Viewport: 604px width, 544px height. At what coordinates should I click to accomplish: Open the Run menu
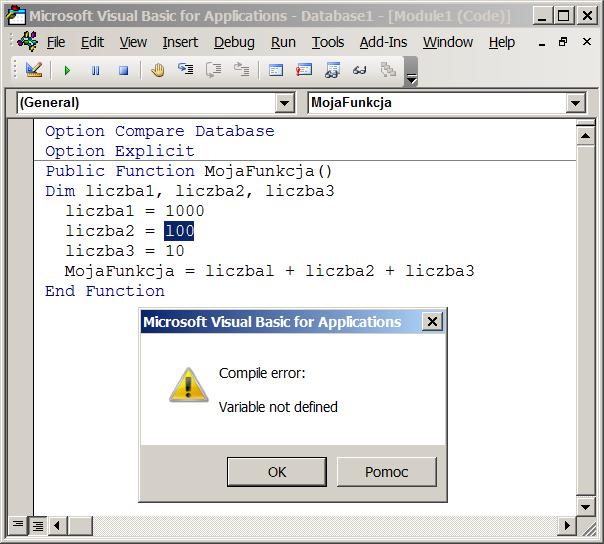click(283, 42)
